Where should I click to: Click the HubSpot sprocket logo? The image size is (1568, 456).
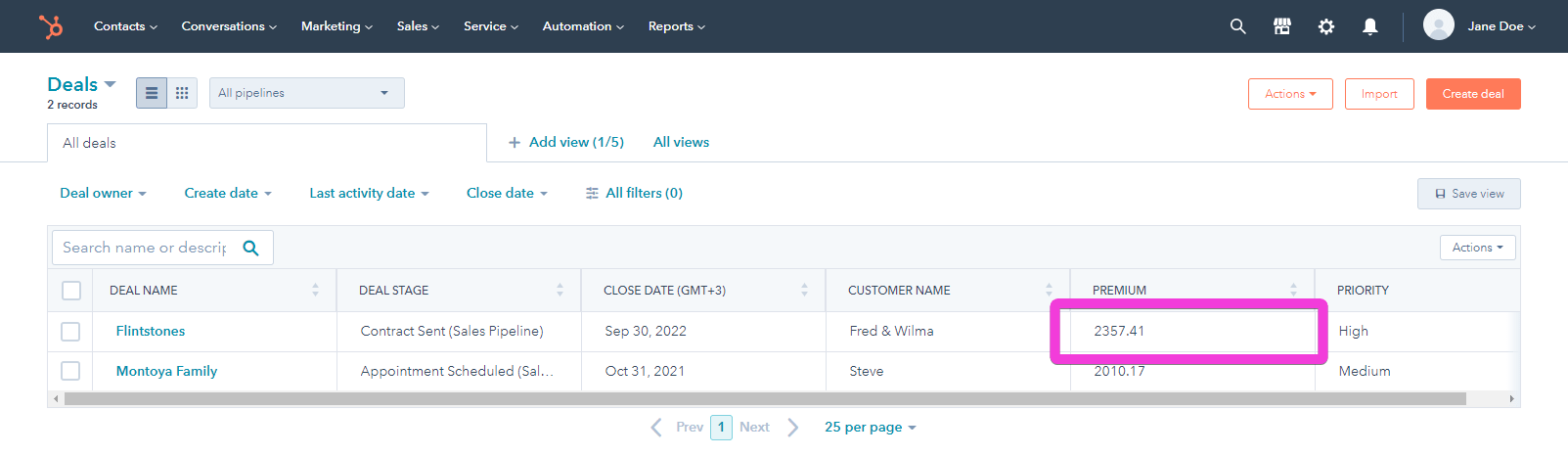click(51, 26)
